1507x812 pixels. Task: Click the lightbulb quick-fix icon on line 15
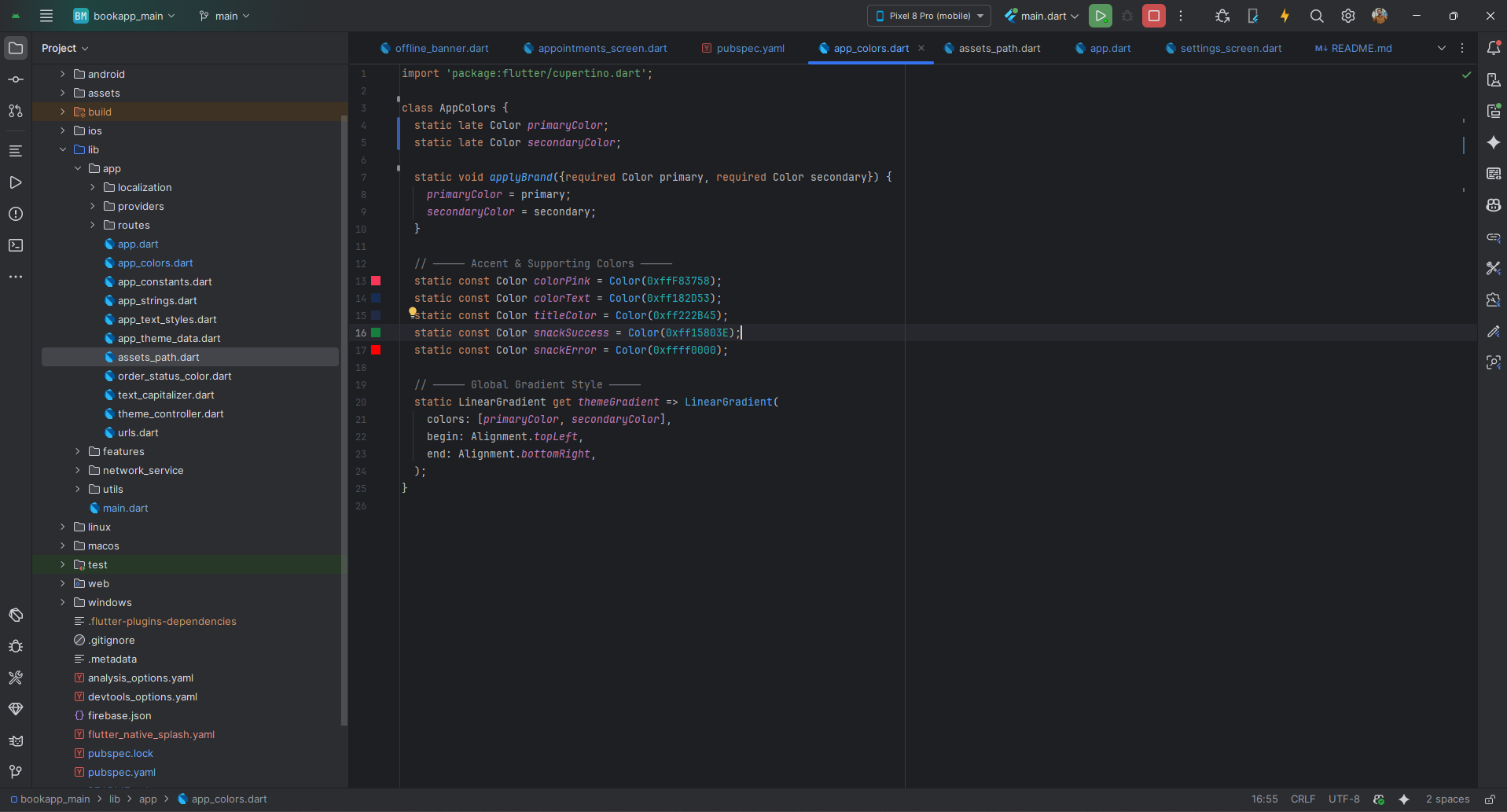412,312
